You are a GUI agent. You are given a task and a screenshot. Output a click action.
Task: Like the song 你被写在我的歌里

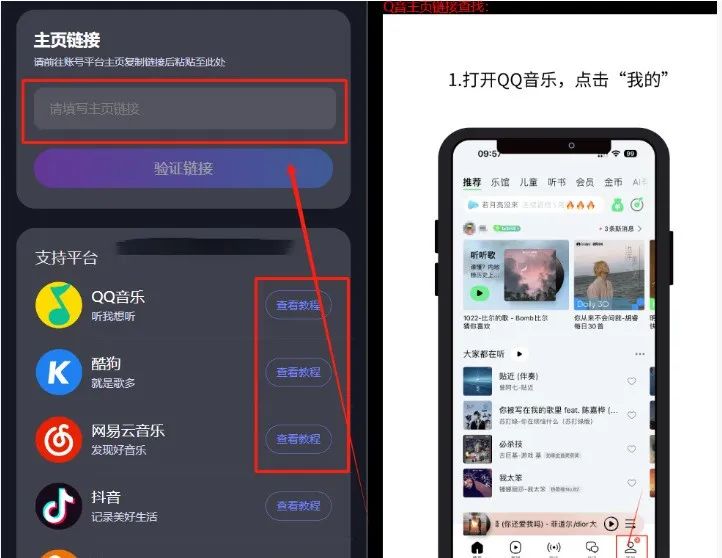(632, 415)
